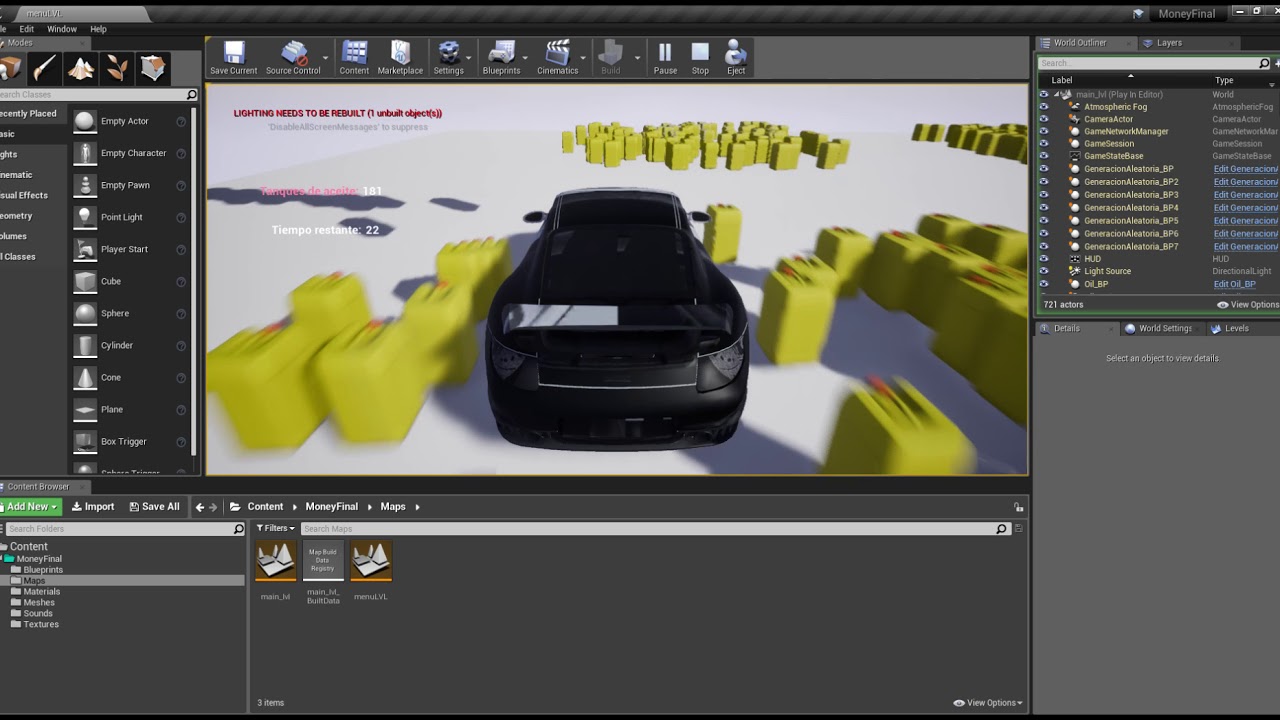Select the Landscape mode icon

tap(81, 68)
